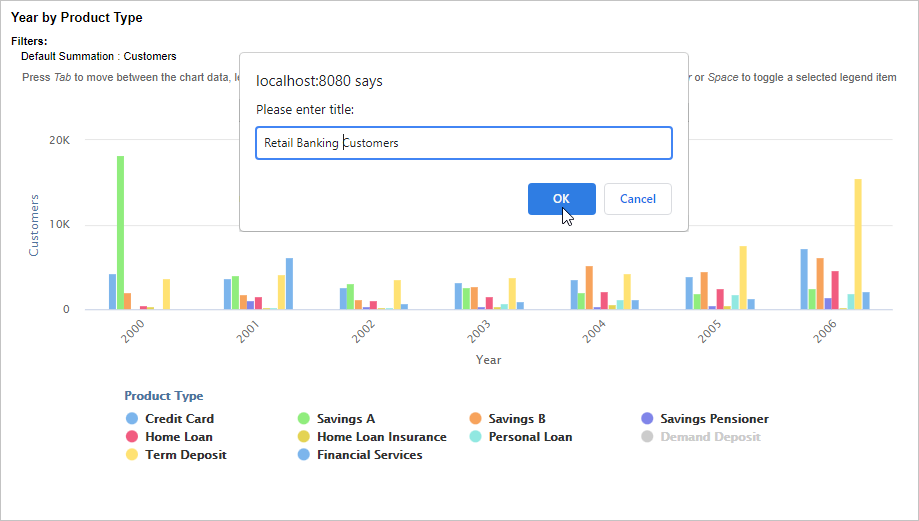Image resolution: width=919 pixels, height=521 pixels.
Task: Click Savings Pensioner legend color dot
Action: pyautogui.click(x=647, y=419)
